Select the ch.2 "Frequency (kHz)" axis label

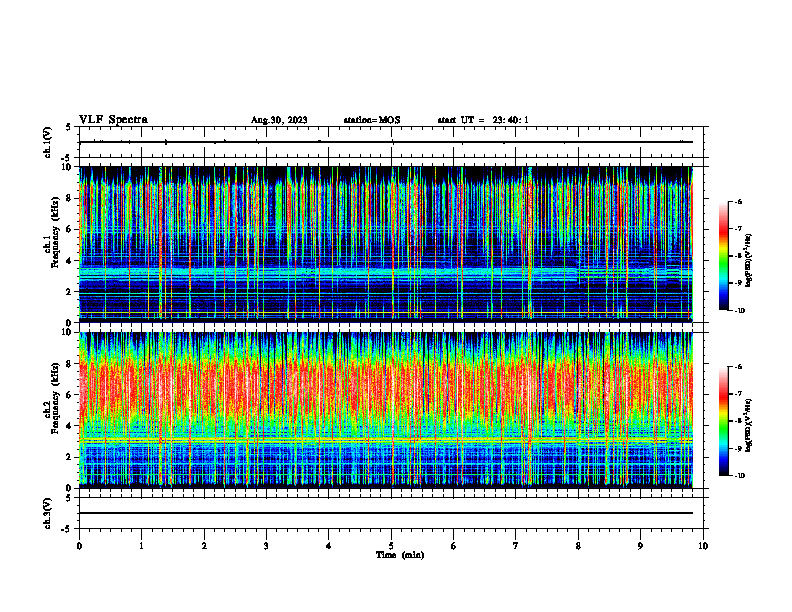[54, 398]
